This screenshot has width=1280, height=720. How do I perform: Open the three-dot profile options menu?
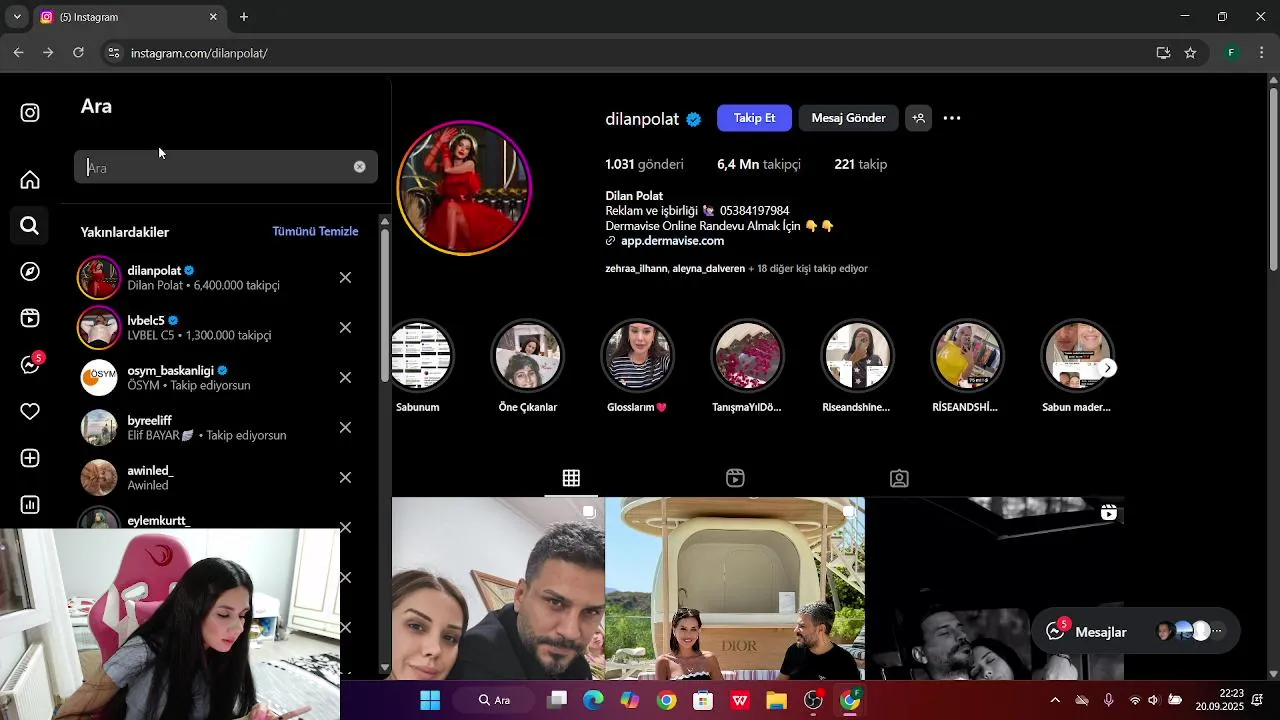pyautogui.click(x=952, y=118)
